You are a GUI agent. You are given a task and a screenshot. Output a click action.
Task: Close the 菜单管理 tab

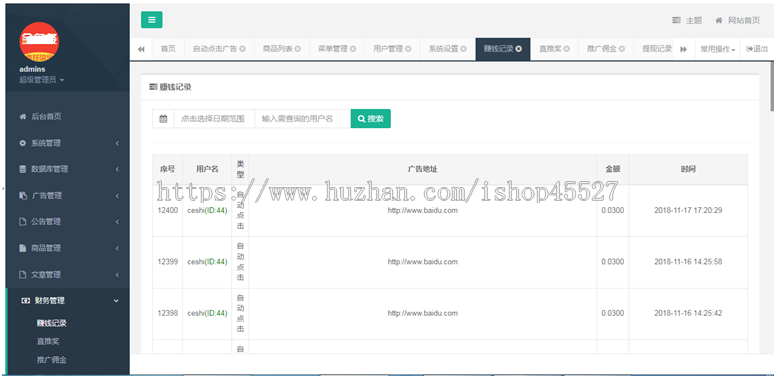(x=353, y=49)
